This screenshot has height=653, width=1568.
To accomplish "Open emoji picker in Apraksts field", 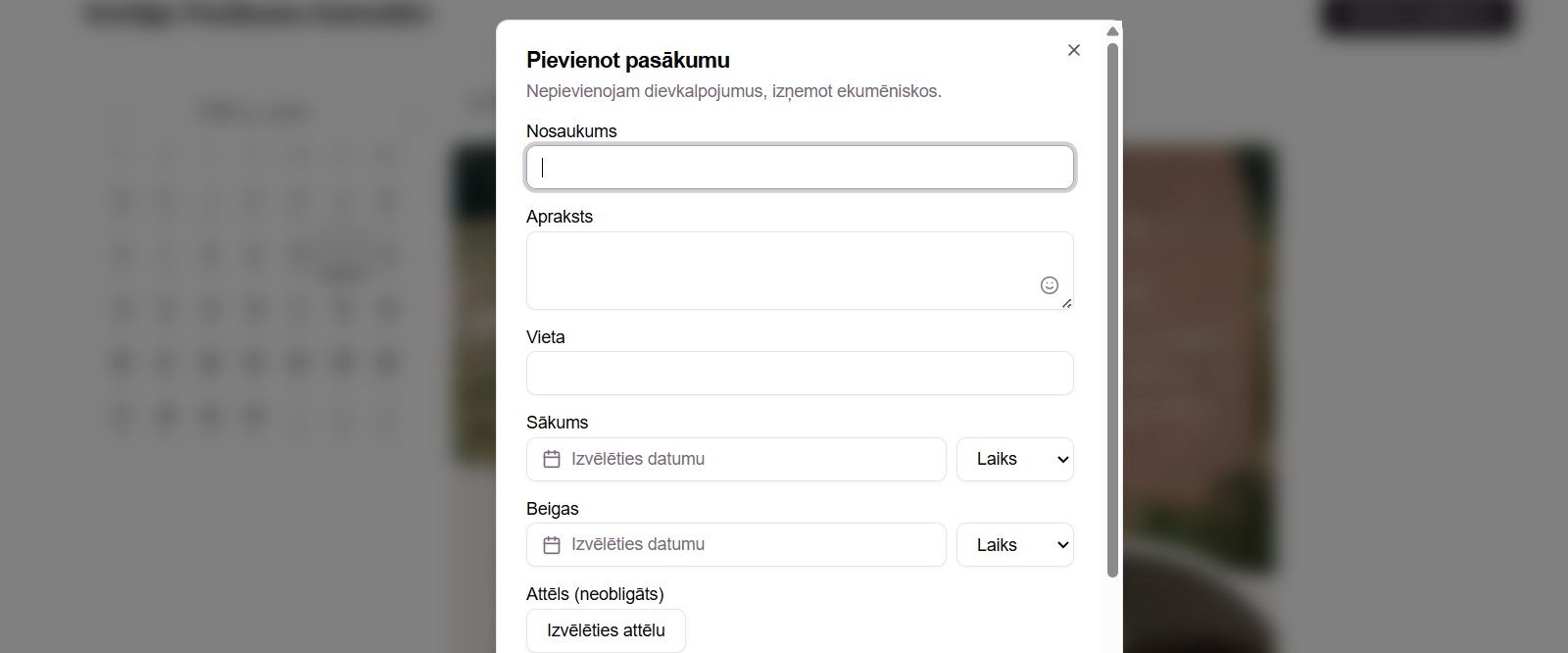I will [x=1049, y=285].
